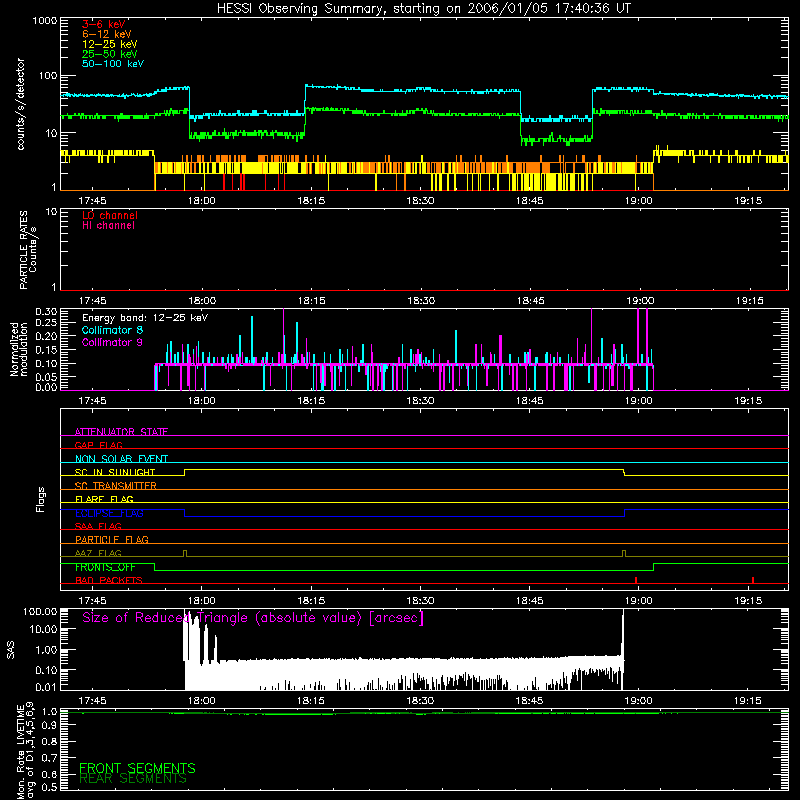Click the LO channel legend label

(x=110, y=215)
